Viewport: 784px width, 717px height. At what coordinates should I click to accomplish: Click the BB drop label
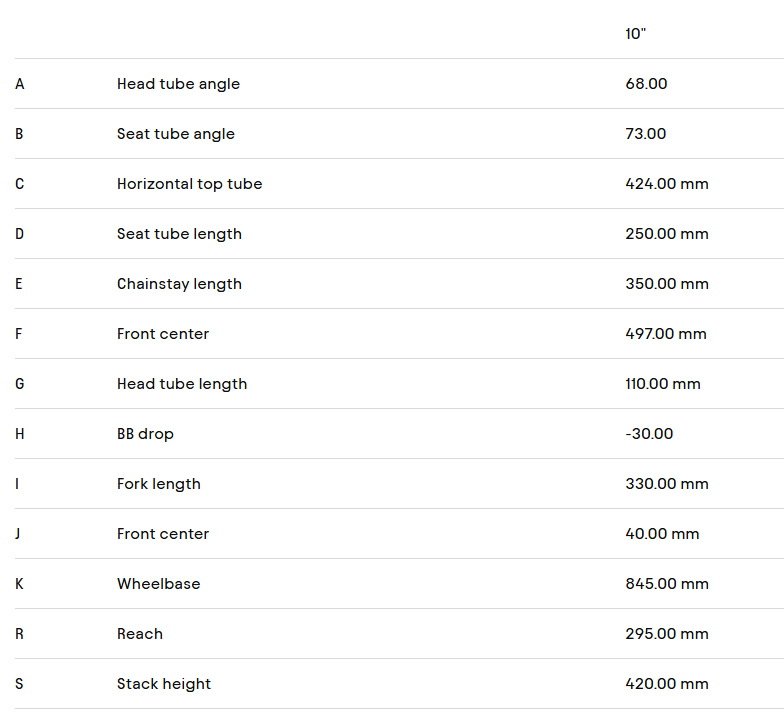pyautogui.click(x=145, y=434)
